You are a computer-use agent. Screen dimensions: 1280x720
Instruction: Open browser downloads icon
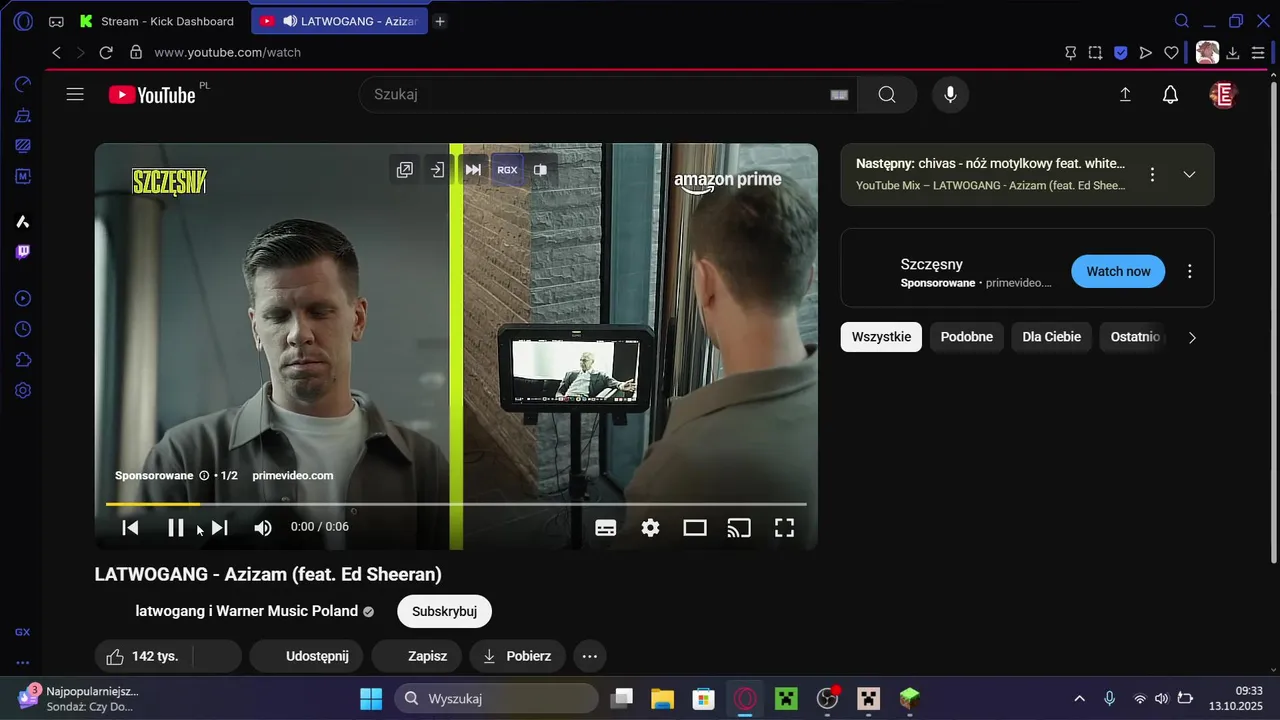[x=1233, y=53]
